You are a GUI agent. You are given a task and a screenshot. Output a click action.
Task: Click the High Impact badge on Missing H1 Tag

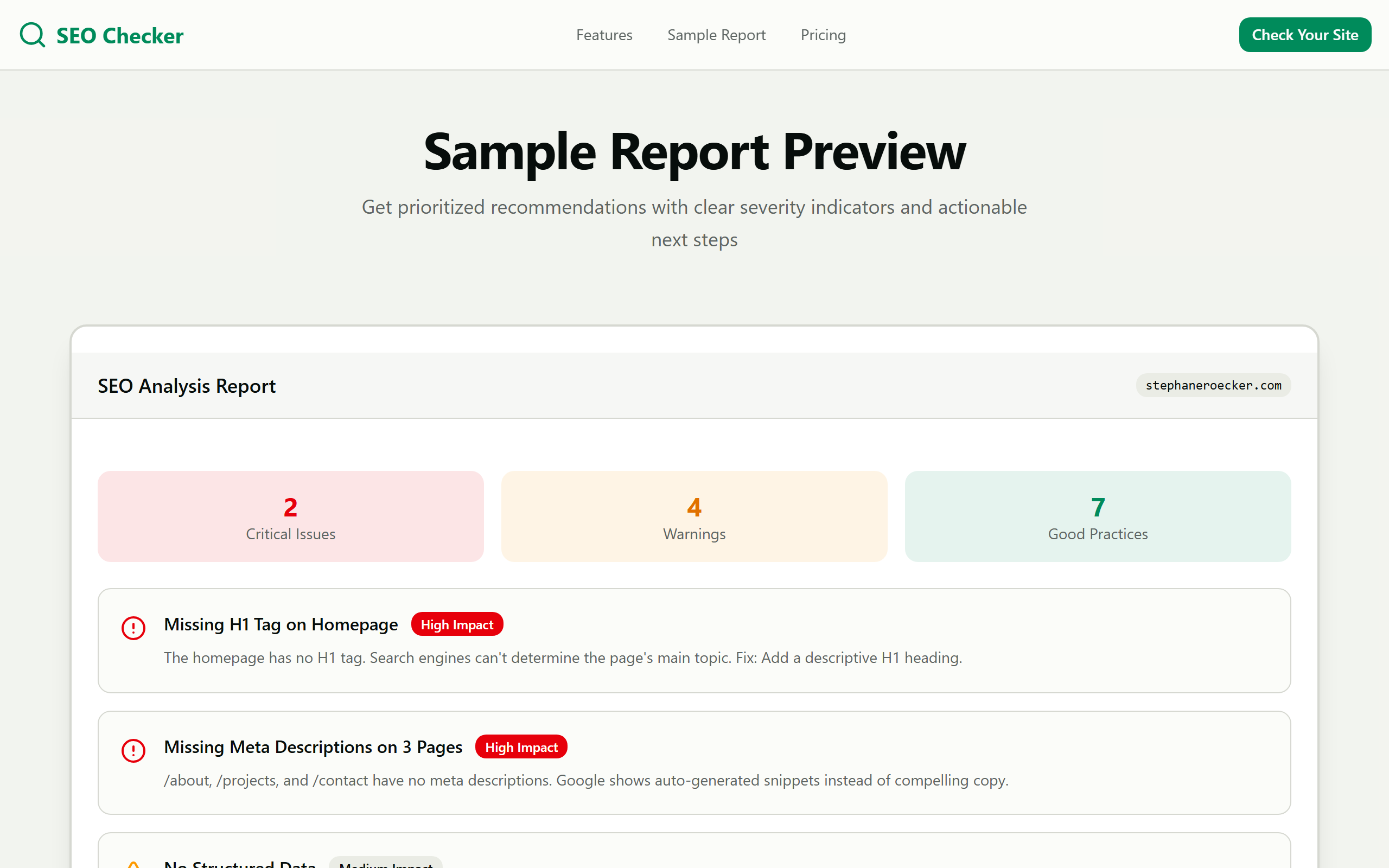pyautogui.click(x=457, y=624)
